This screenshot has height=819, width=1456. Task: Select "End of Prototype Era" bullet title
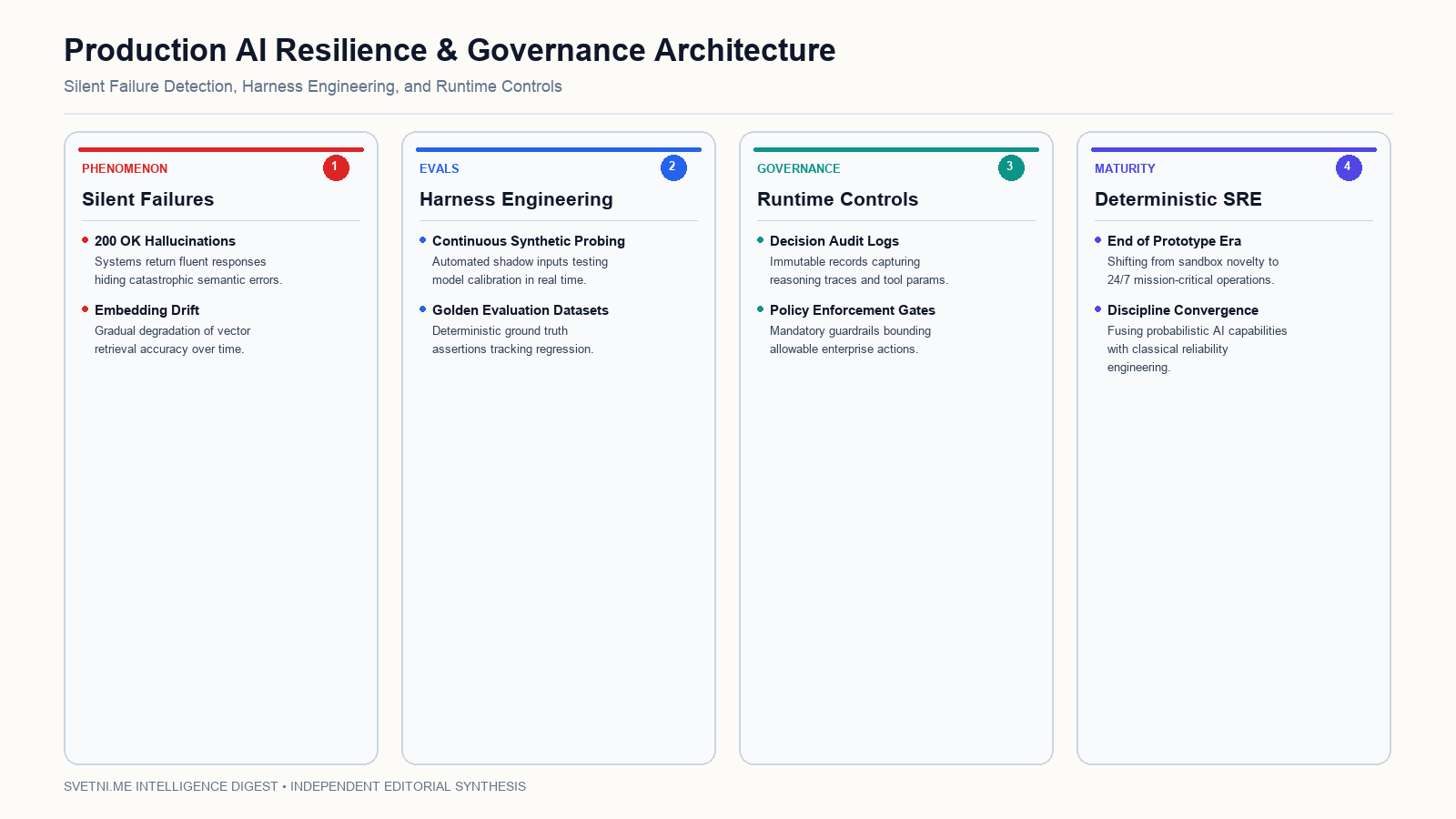coord(1174,241)
